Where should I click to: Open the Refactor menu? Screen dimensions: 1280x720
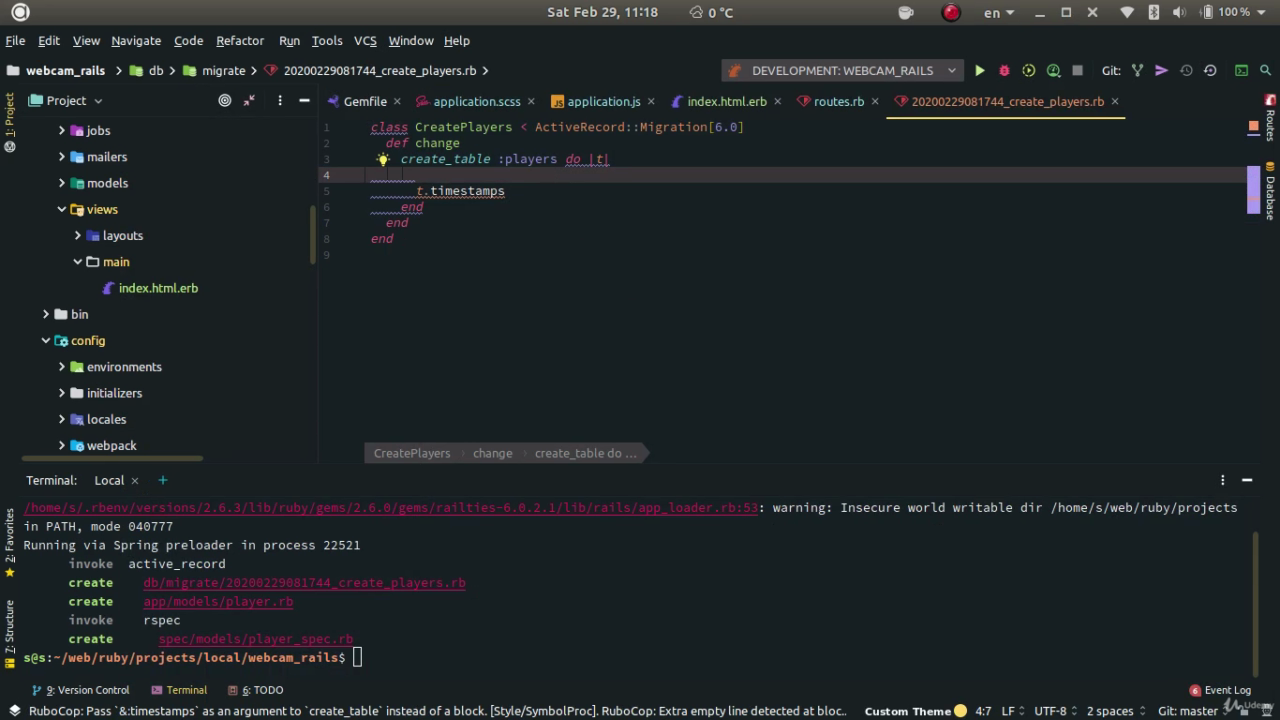click(x=240, y=41)
